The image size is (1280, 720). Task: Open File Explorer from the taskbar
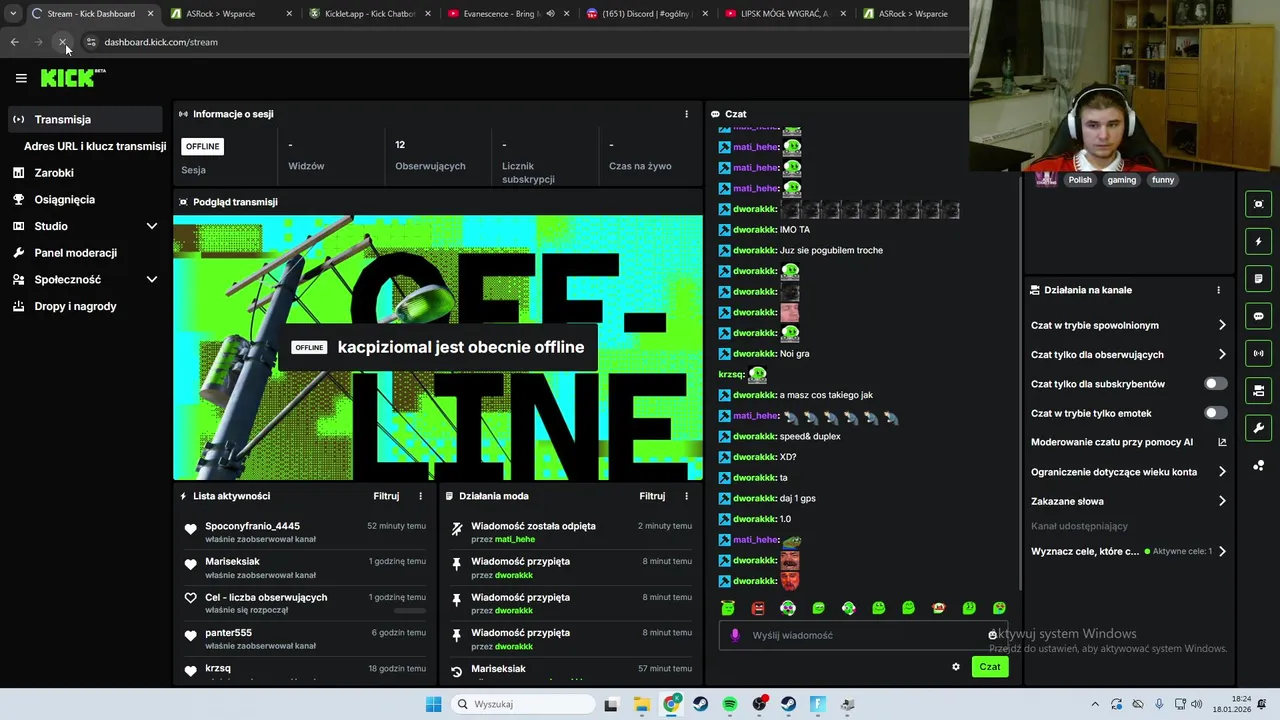click(x=642, y=704)
